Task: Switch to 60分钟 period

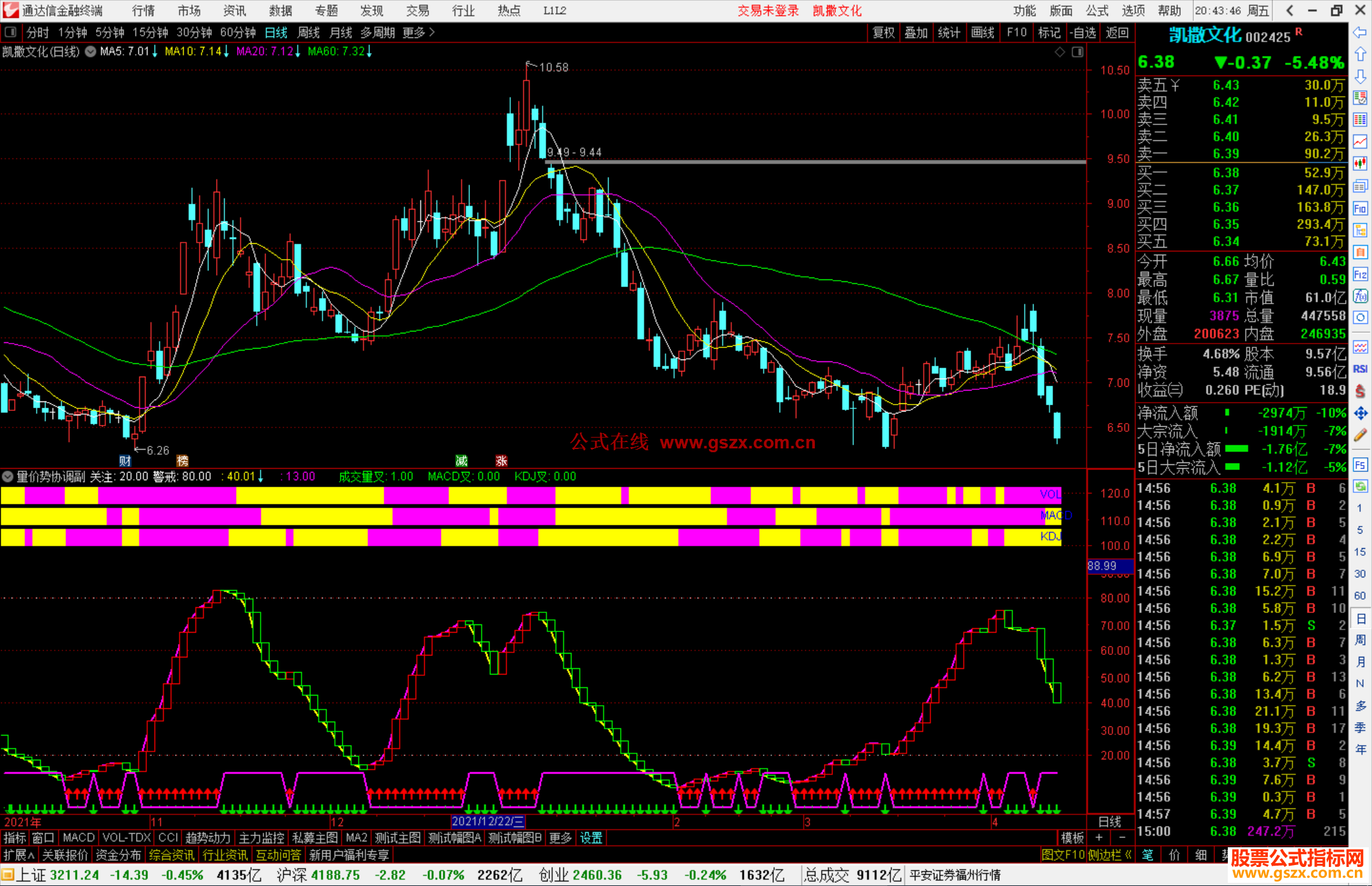Action: pyautogui.click(x=238, y=32)
